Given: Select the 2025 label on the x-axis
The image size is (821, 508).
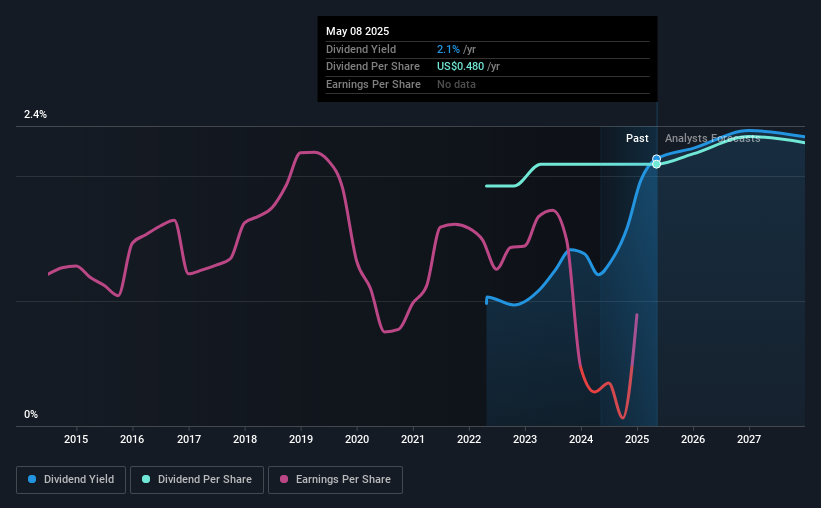Looking at the screenshot, I should click(x=637, y=439).
